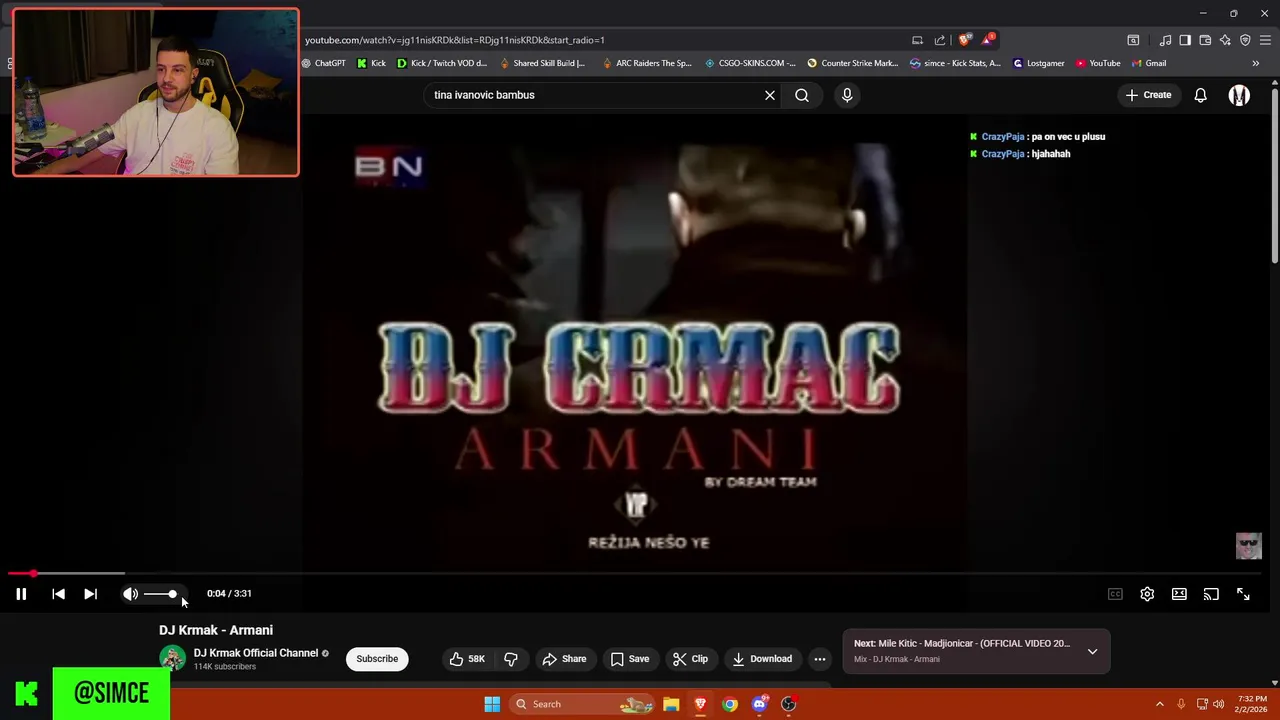Open the Kick bookmark

click(x=371, y=63)
